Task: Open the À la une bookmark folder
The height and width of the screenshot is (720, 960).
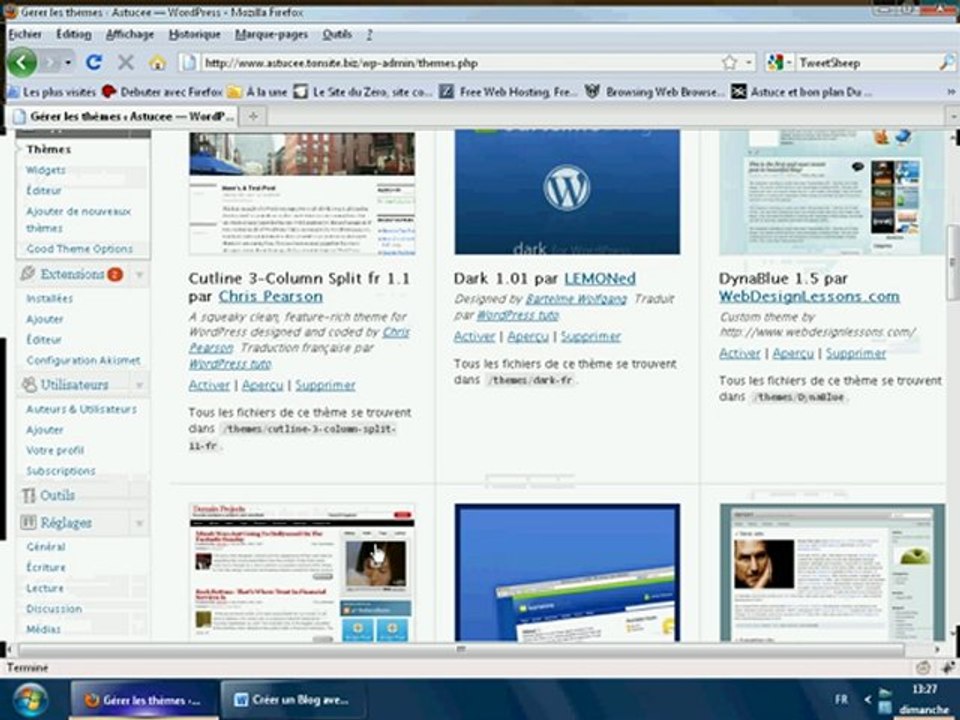Action: tap(257, 92)
